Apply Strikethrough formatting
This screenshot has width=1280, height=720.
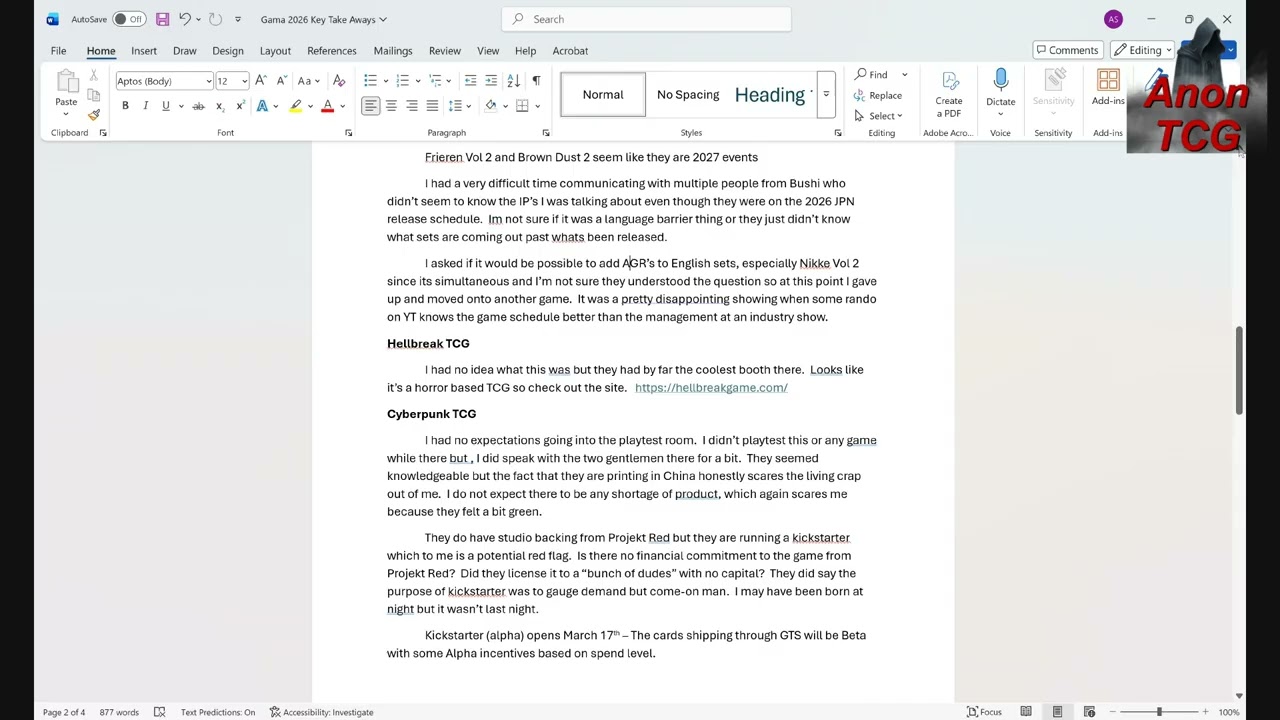click(x=198, y=106)
